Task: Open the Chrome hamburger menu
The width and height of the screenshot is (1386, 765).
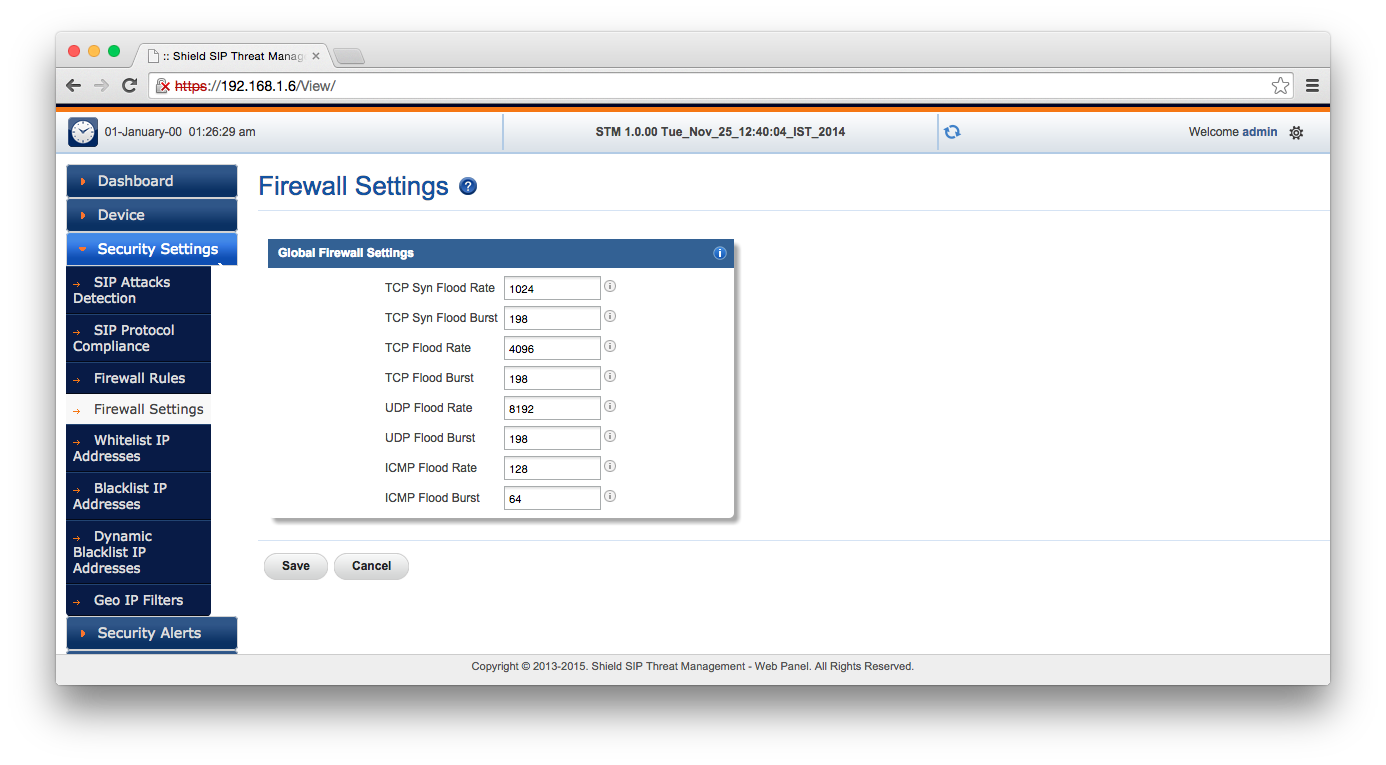Action: click(1312, 86)
